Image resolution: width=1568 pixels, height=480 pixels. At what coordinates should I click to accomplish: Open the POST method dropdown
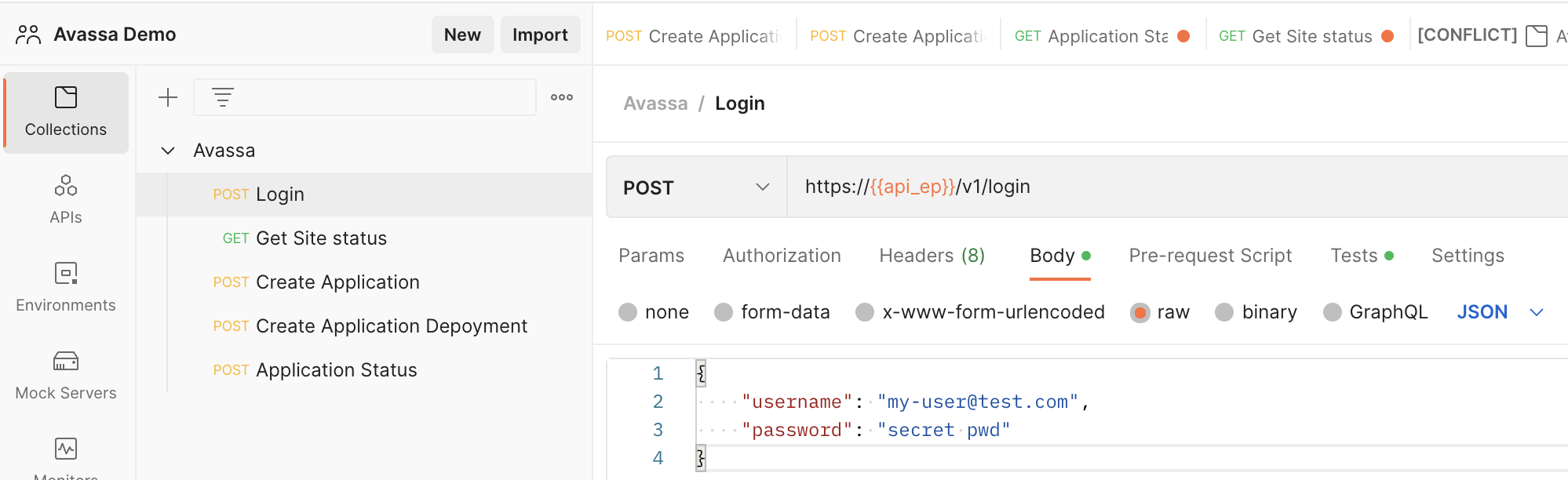coord(696,187)
